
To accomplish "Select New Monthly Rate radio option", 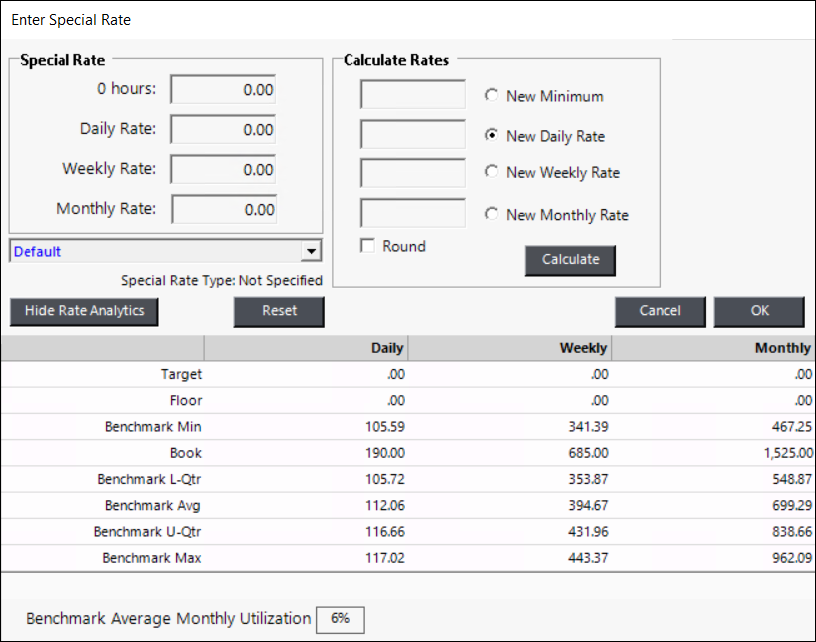I will [x=491, y=214].
